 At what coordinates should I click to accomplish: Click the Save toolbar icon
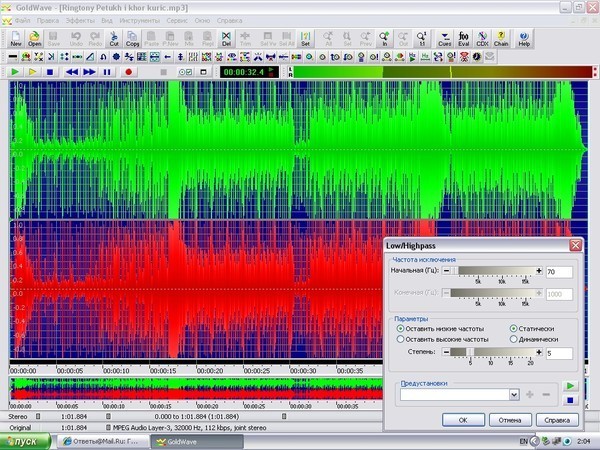coord(53,39)
